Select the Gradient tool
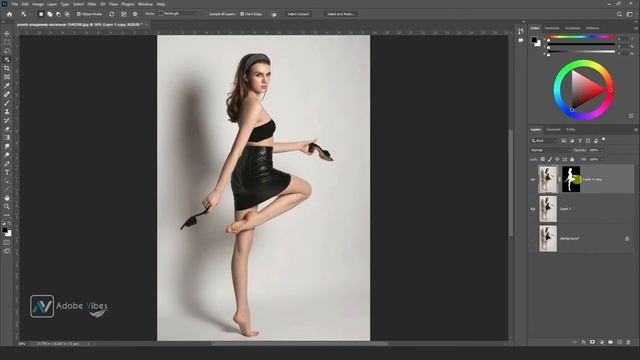This screenshot has height=360, width=640. tap(7, 138)
